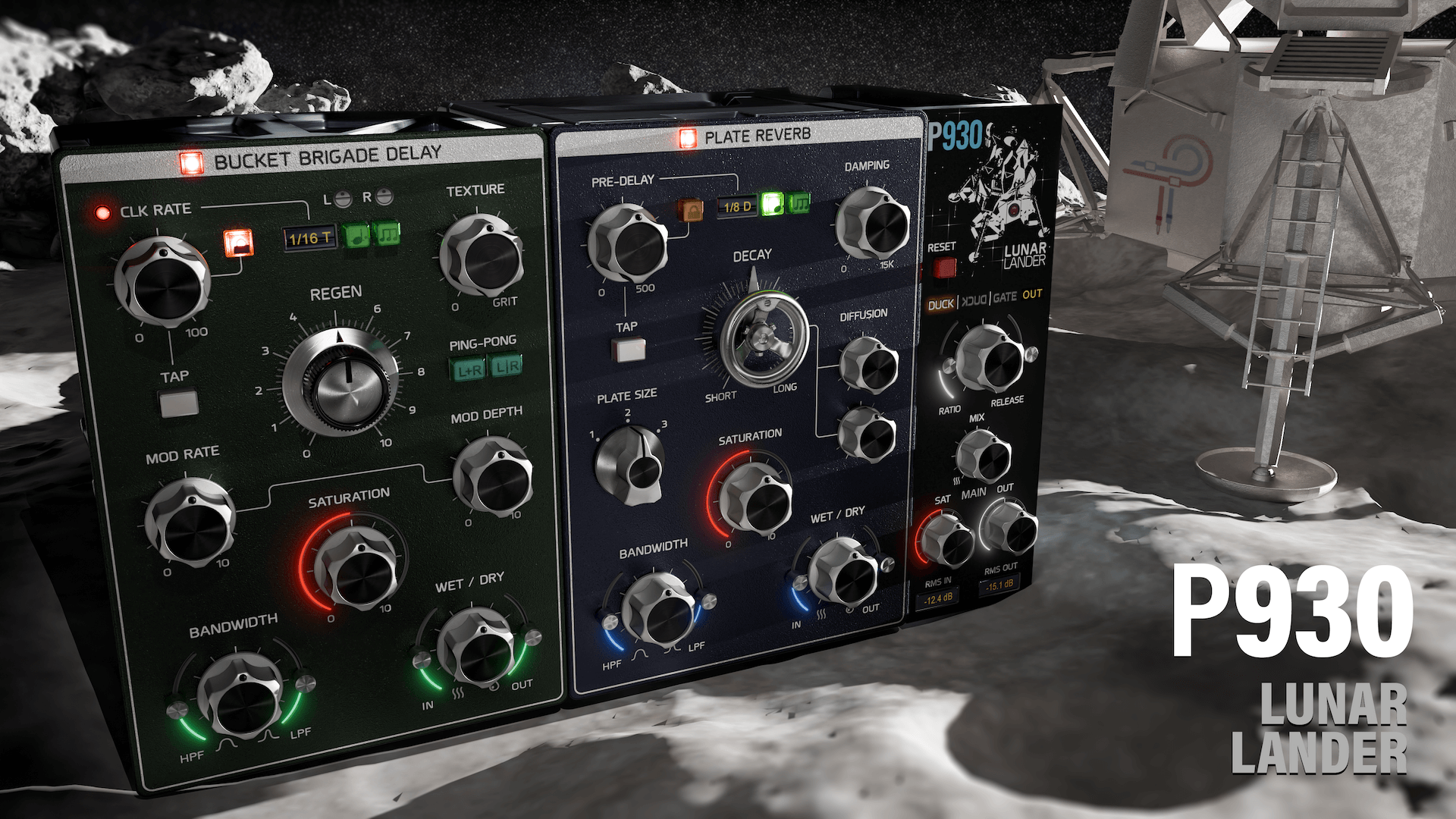Screen dimensions: 1456x819
Task: Click the delay WET / DRY IN handle
Action: coord(421,658)
